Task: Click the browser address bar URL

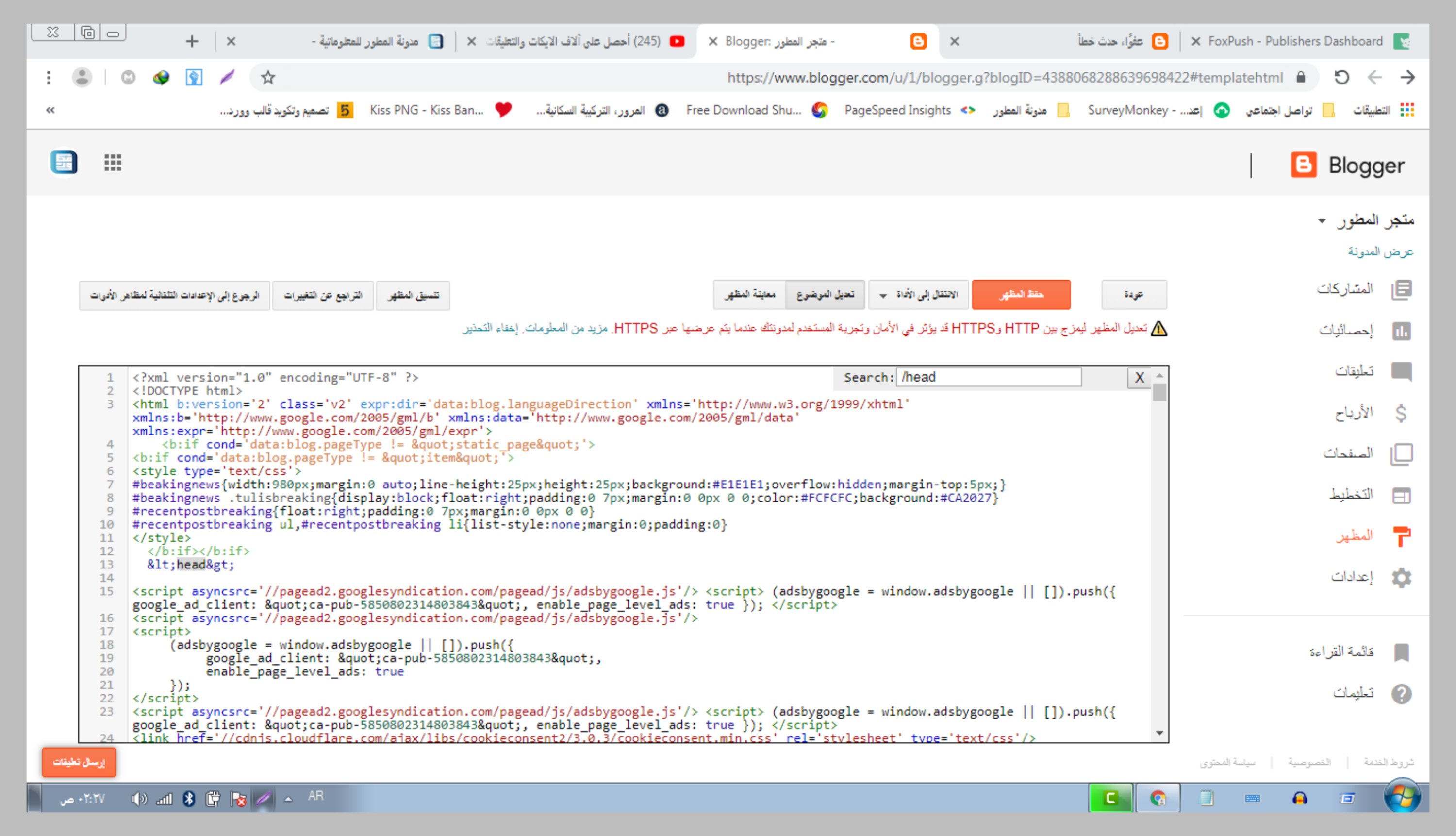Action: pos(1004,78)
